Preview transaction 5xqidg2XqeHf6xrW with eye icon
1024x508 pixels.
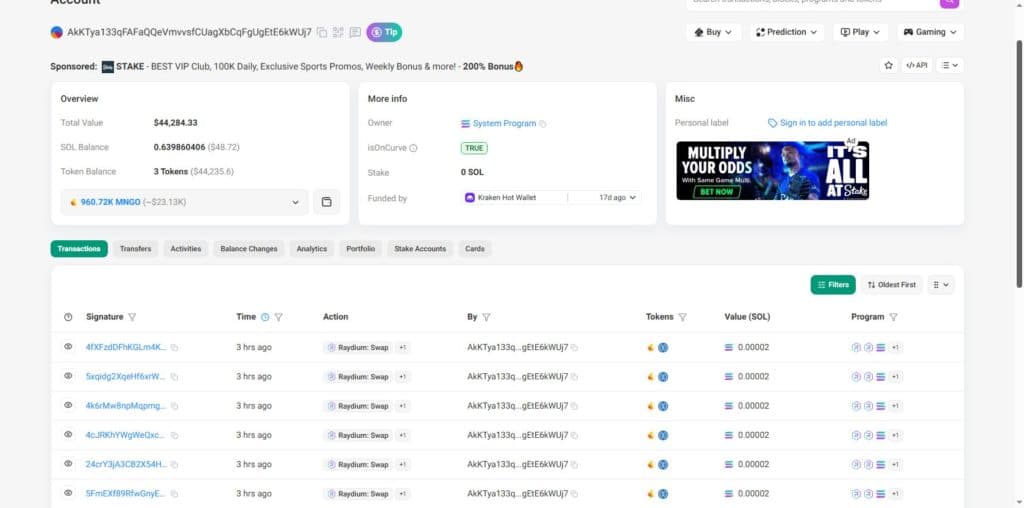point(68,376)
